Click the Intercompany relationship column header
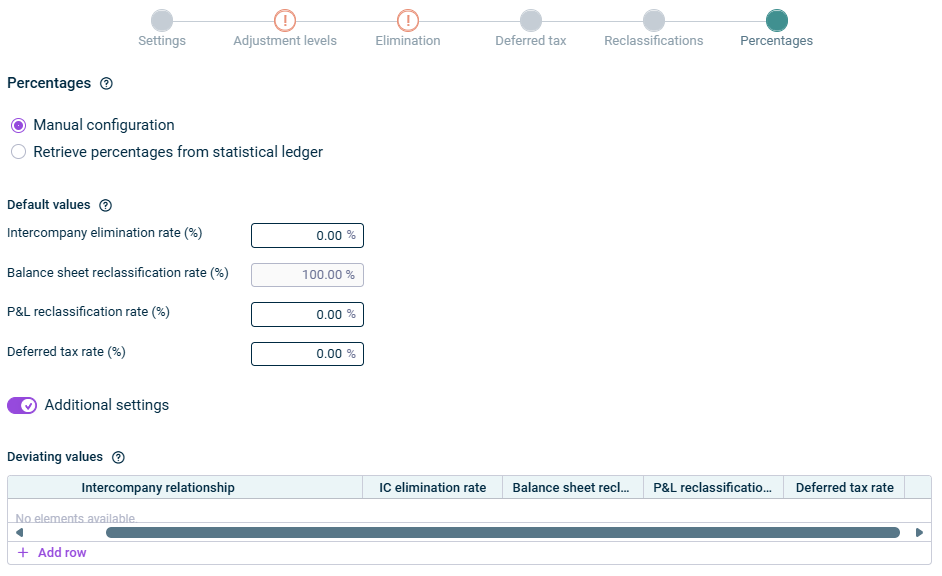This screenshot has width=942, height=576. (x=158, y=488)
